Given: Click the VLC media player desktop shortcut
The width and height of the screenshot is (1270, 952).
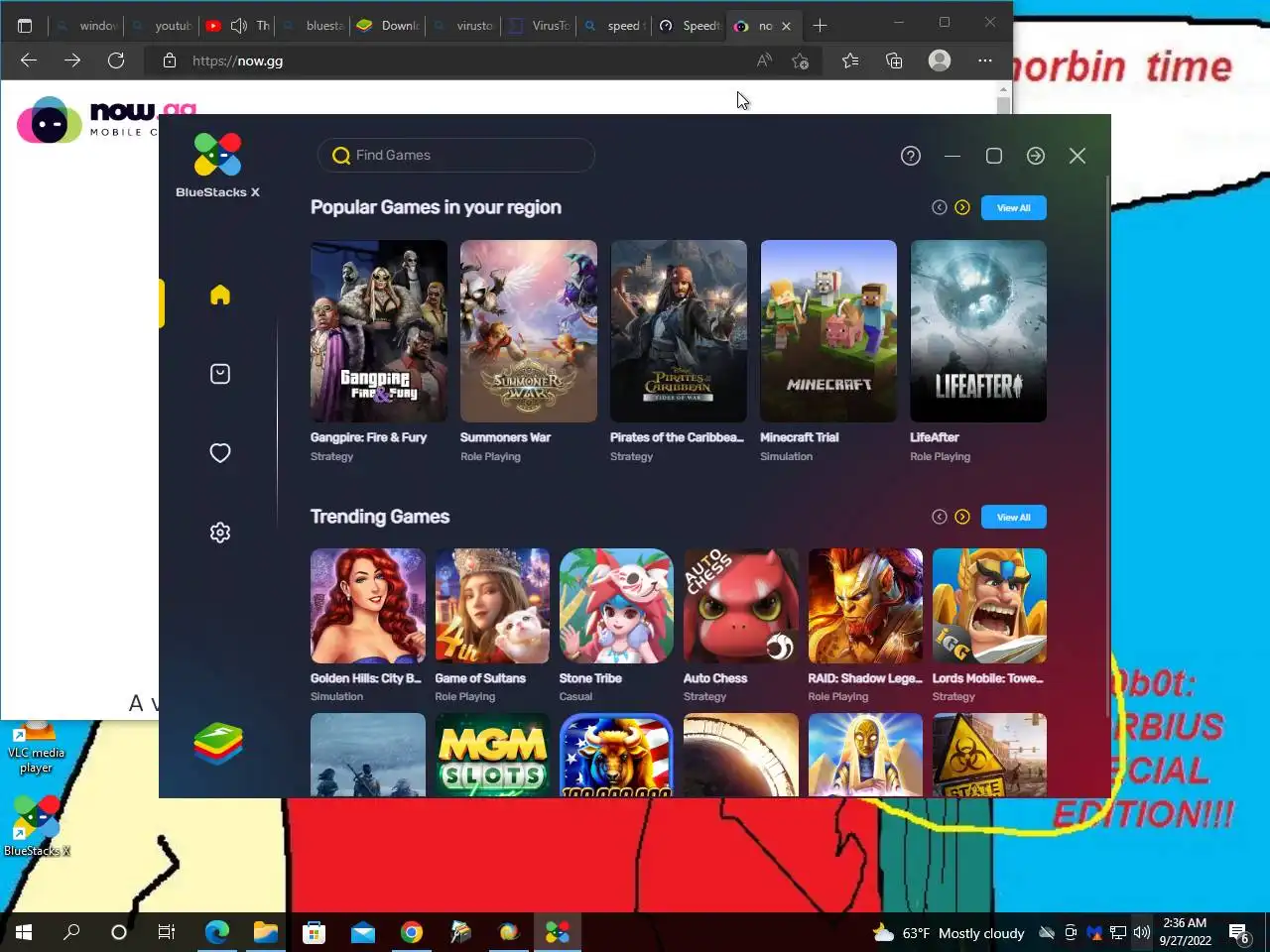Looking at the screenshot, I should click(x=36, y=746).
